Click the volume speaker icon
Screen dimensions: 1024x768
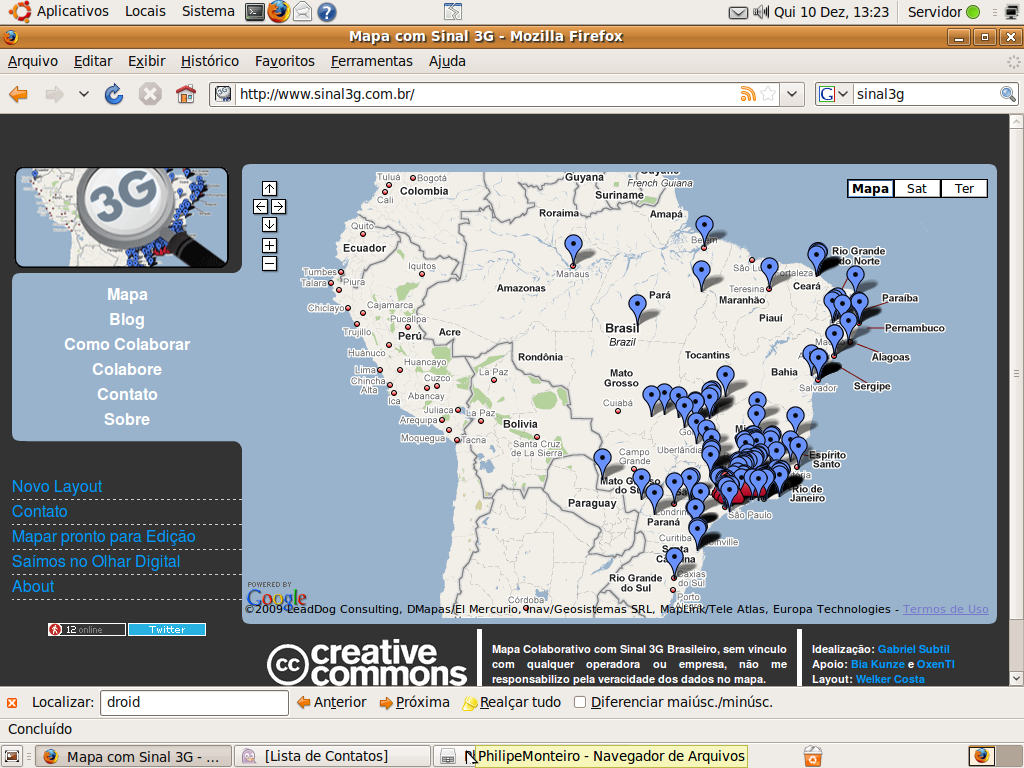coord(761,12)
